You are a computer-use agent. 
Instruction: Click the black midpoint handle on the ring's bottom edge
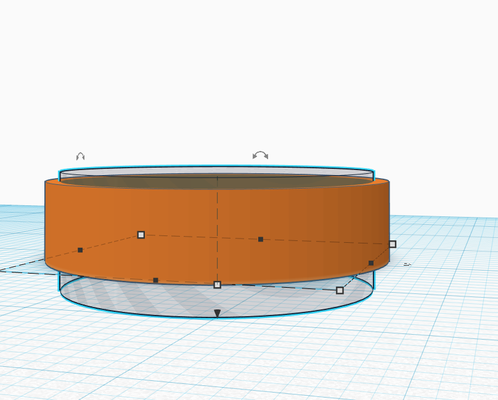pyautogui.click(x=155, y=280)
